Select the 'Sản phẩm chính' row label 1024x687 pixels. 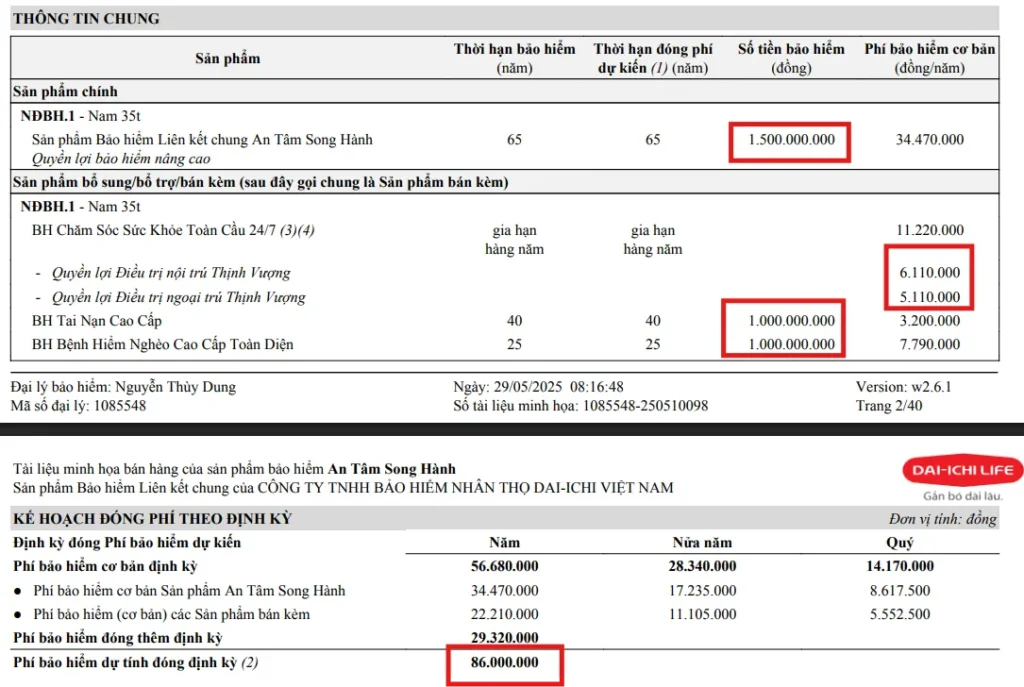65,91
